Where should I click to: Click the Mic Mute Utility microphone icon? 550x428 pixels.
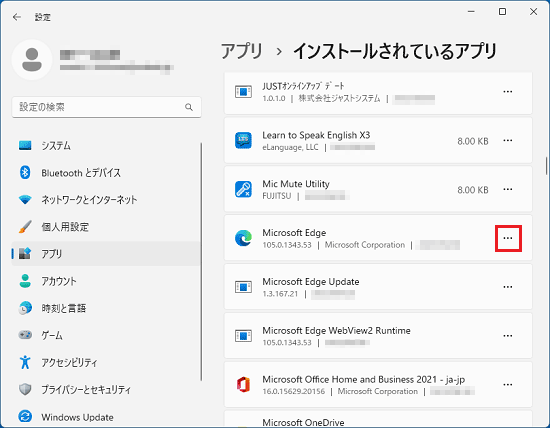coord(243,189)
